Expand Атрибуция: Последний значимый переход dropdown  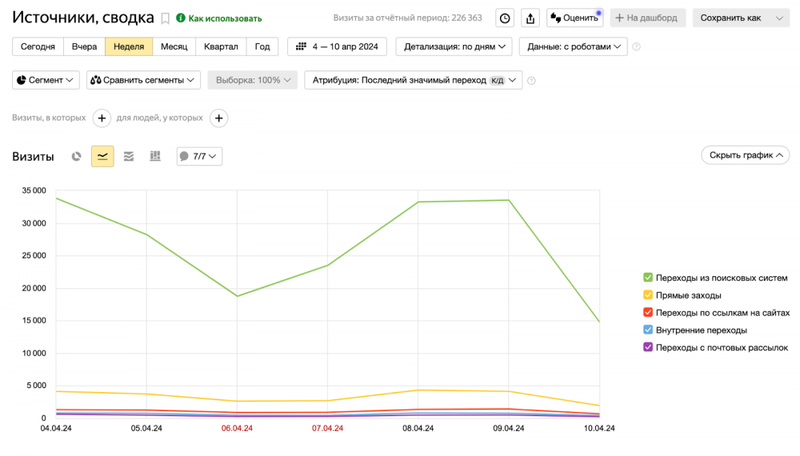click(413, 80)
